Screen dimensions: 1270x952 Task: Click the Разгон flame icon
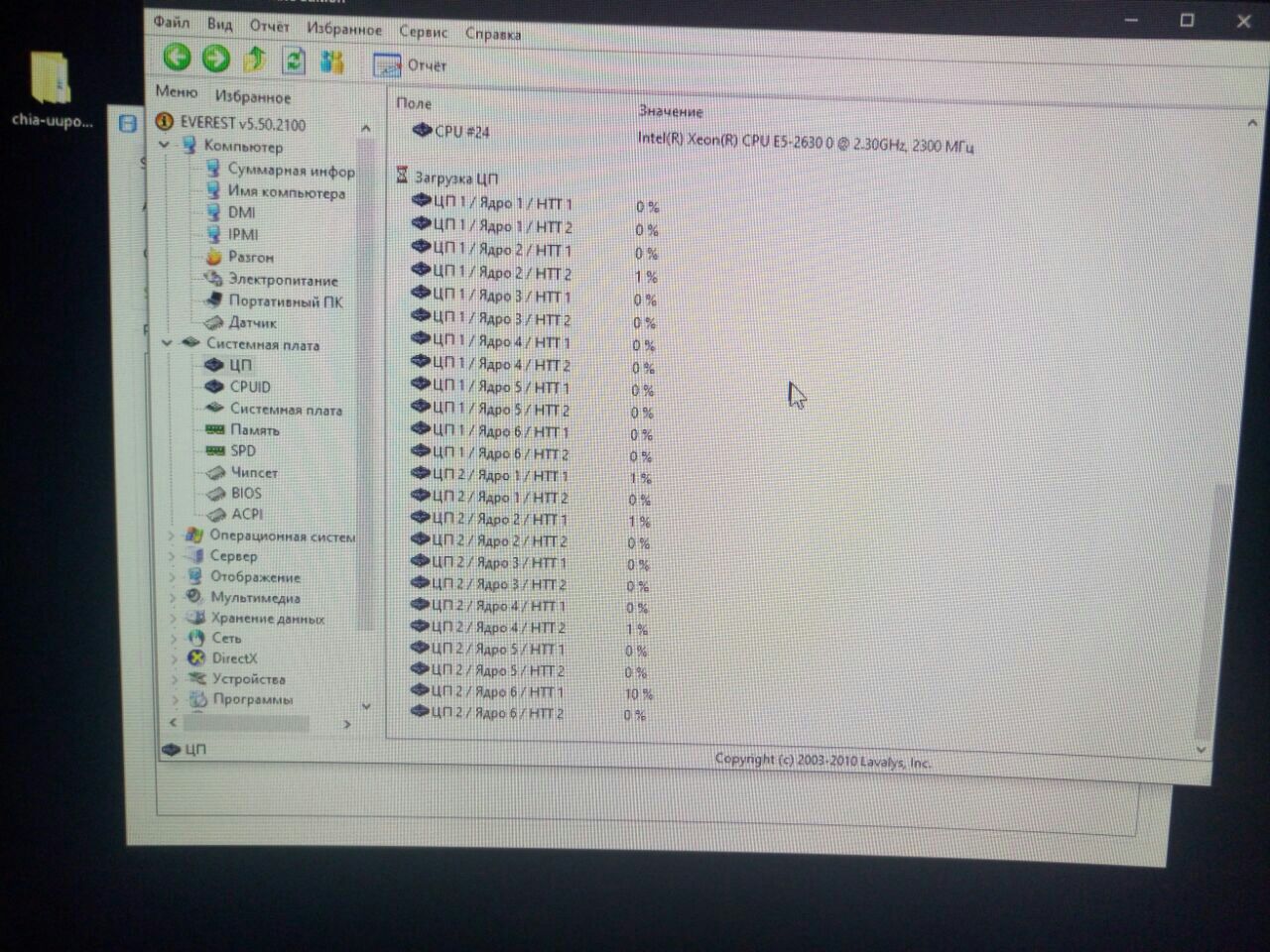point(213,256)
